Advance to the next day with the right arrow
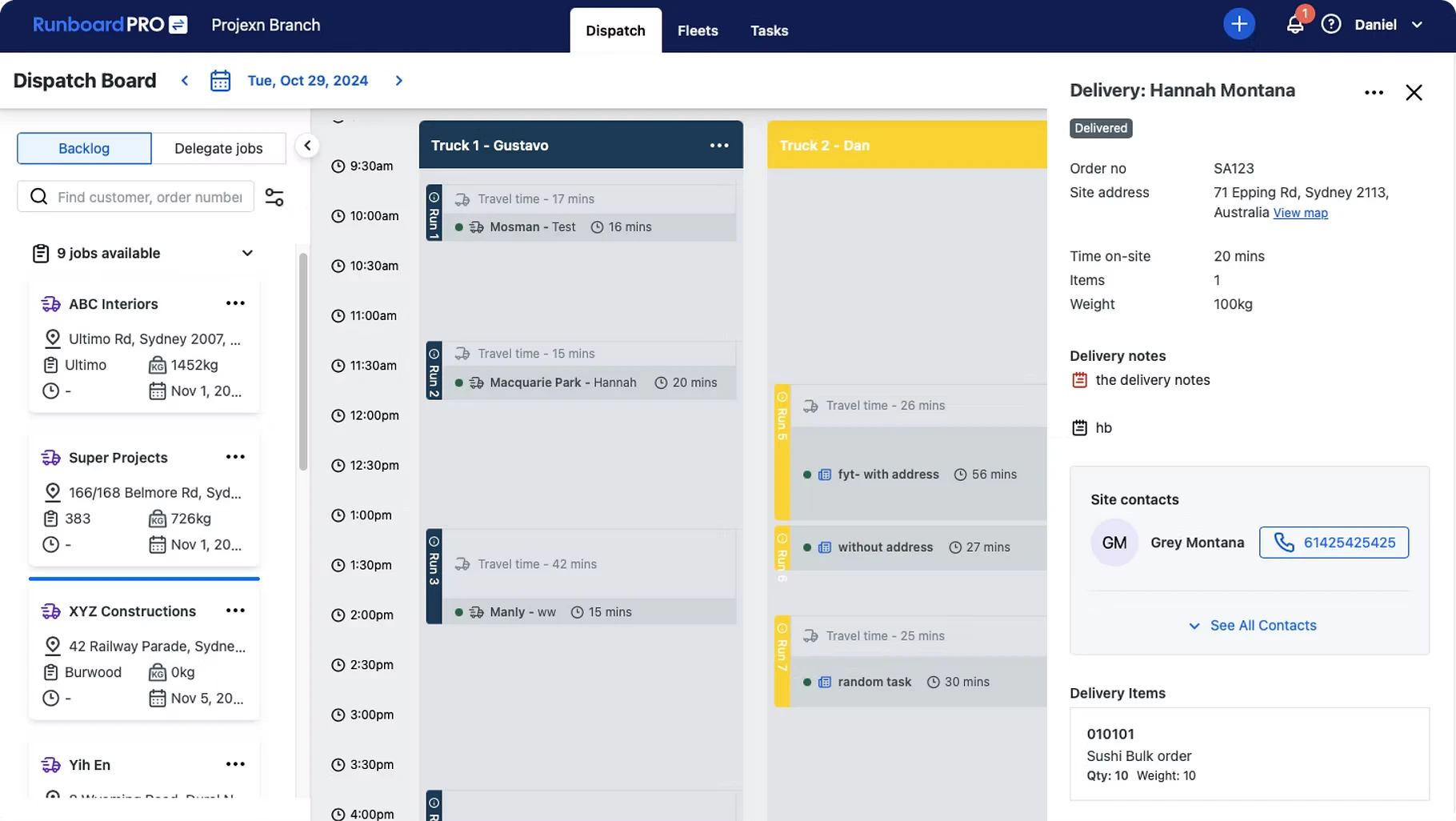 [398, 80]
